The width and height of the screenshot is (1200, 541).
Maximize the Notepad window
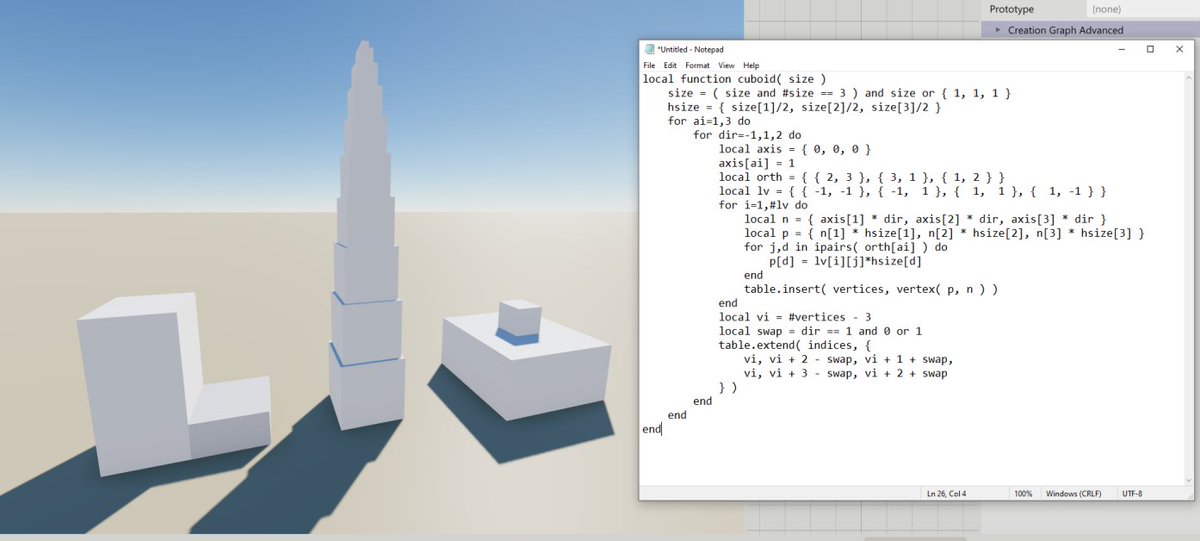pyautogui.click(x=1150, y=49)
